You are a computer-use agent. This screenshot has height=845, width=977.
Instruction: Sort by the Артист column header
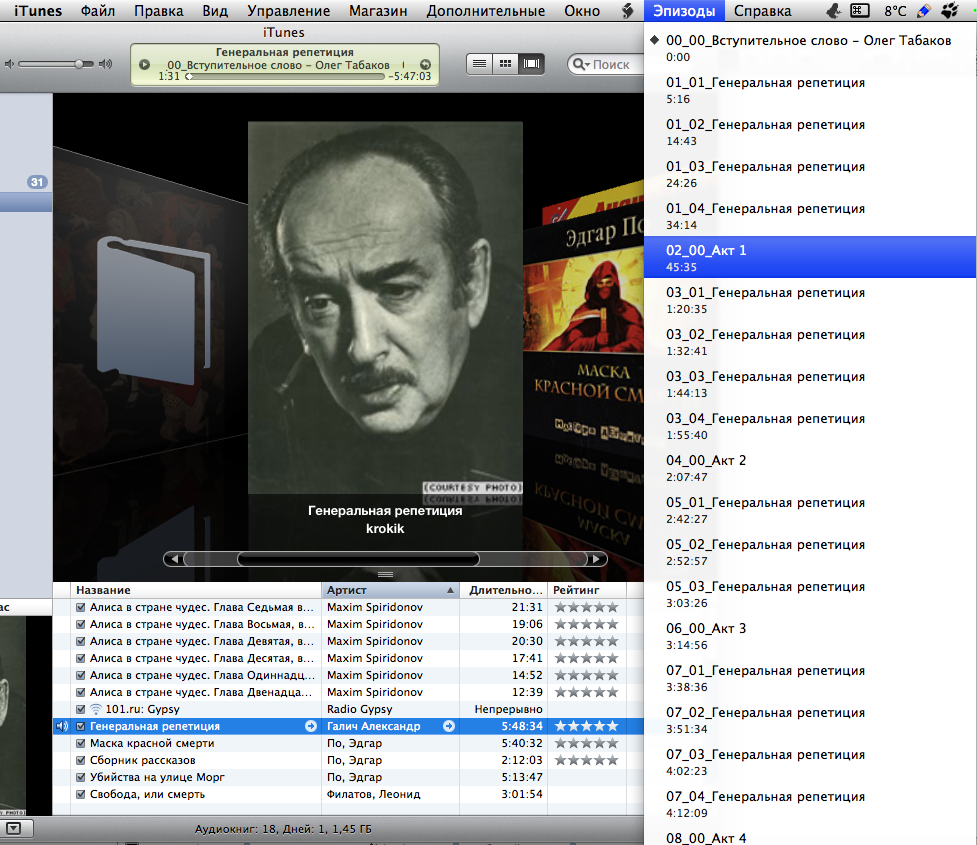[390, 590]
